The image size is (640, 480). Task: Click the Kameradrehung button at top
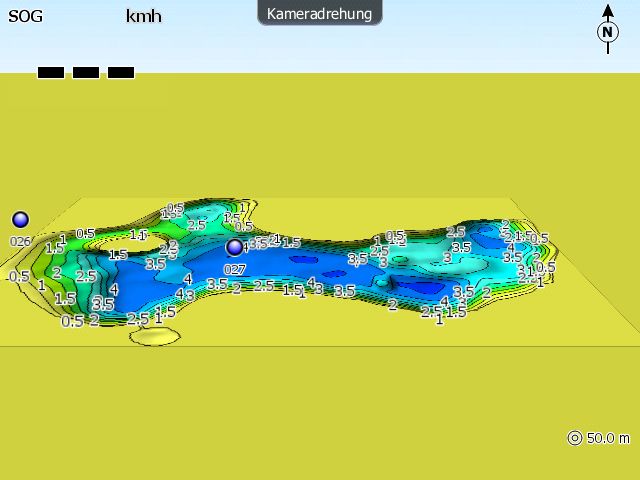pos(319,13)
